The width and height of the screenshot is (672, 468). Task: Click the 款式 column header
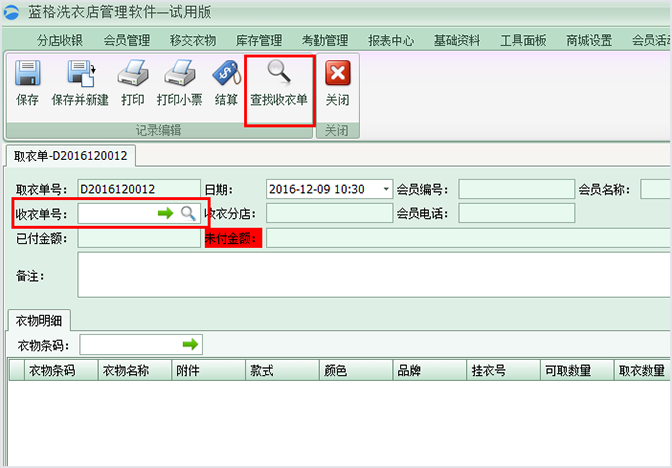pyautogui.click(x=282, y=370)
